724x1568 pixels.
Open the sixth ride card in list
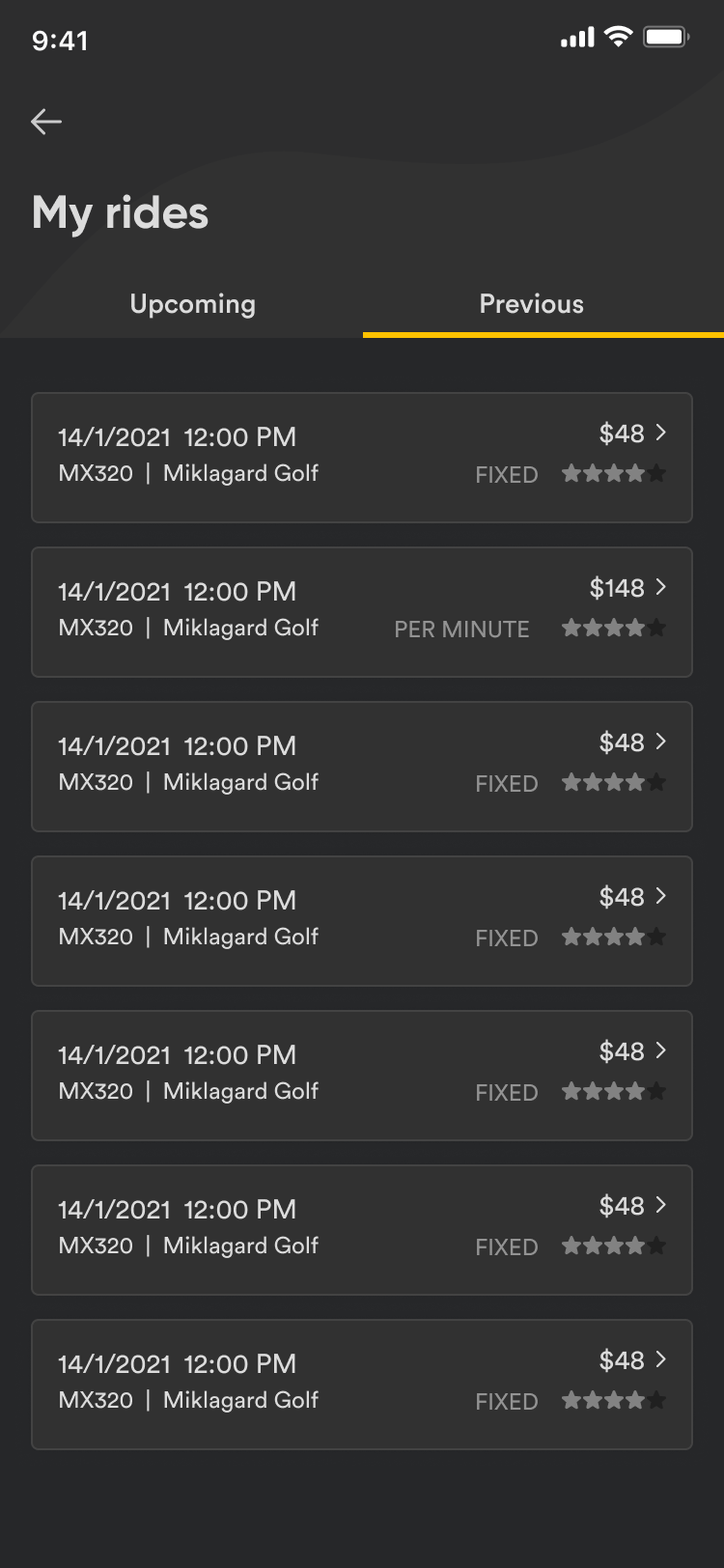(362, 1230)
